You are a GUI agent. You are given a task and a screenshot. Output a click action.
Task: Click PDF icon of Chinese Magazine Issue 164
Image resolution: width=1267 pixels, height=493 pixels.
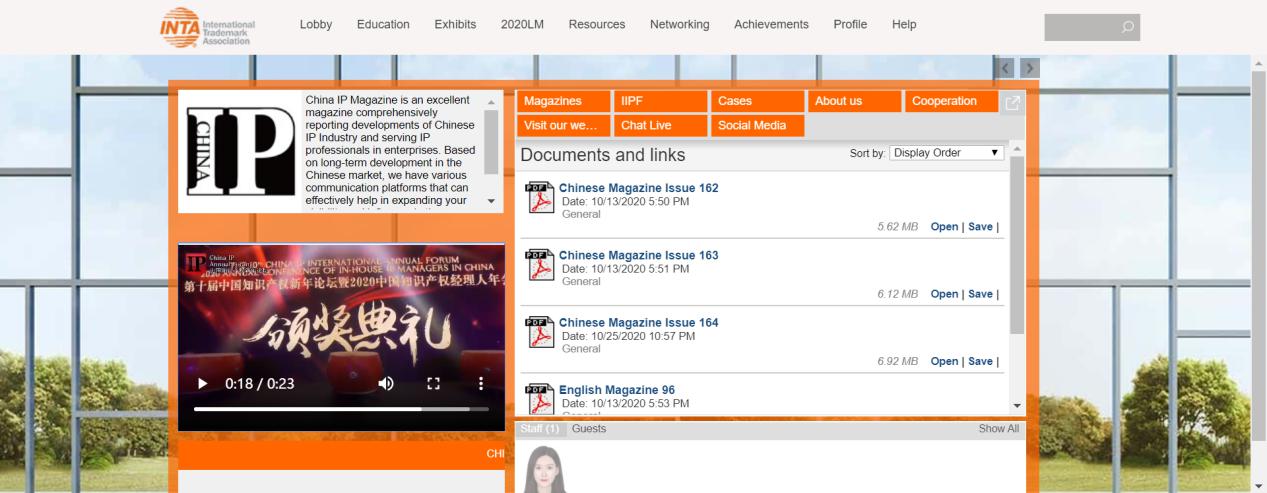tap(539, 332)
